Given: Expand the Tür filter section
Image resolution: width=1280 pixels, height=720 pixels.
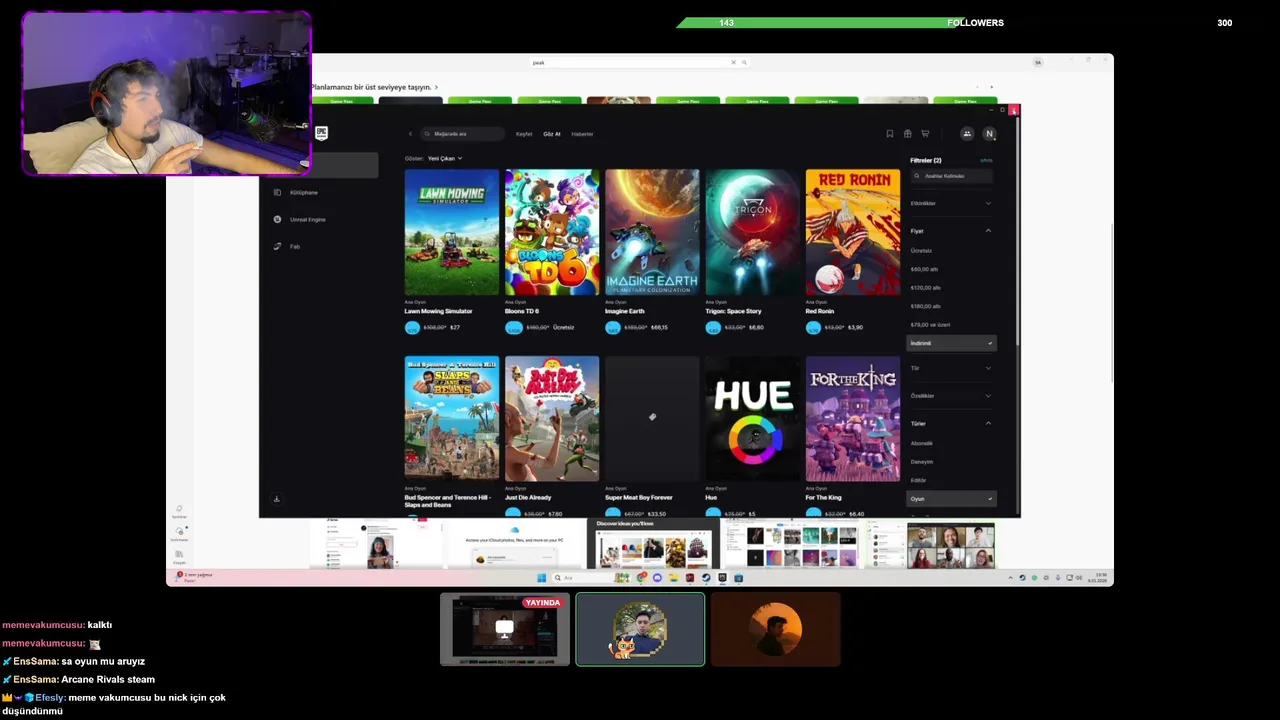Looking at the screenshot, I should coord(951,368).
